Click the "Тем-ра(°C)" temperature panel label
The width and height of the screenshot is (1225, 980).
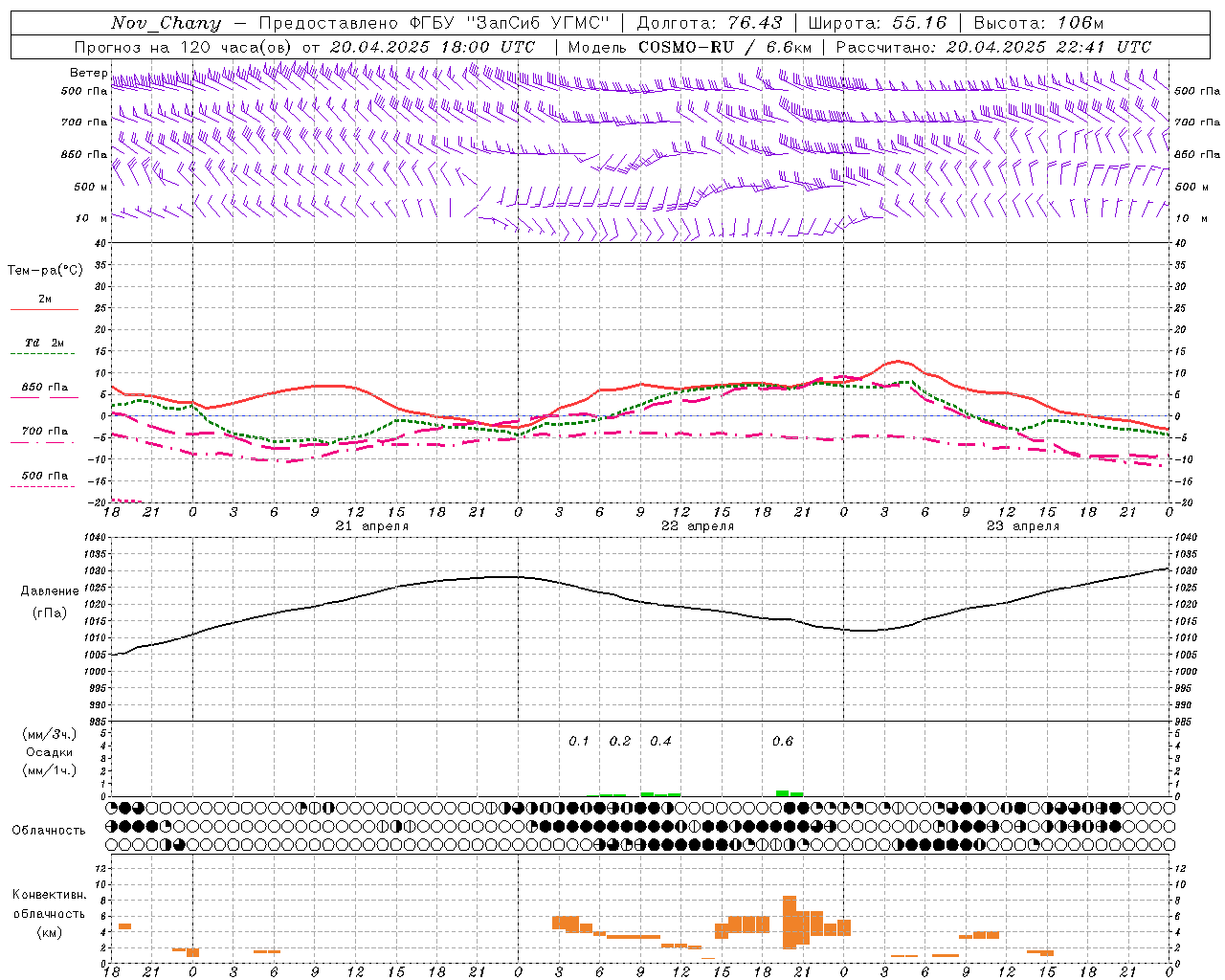[x=45, y=270]
